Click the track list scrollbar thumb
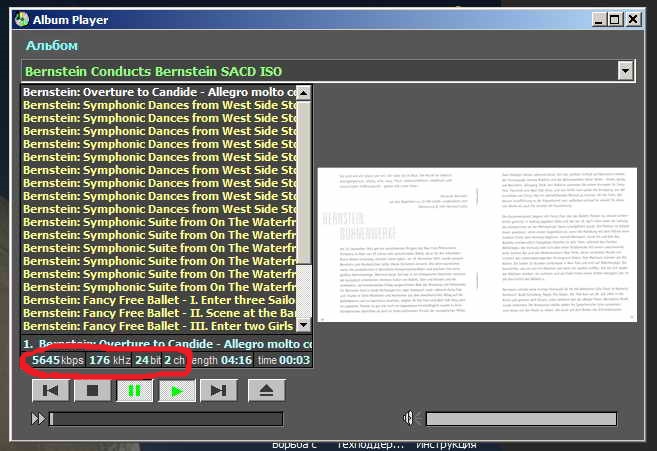657x451 pixels. pos(303,183)
